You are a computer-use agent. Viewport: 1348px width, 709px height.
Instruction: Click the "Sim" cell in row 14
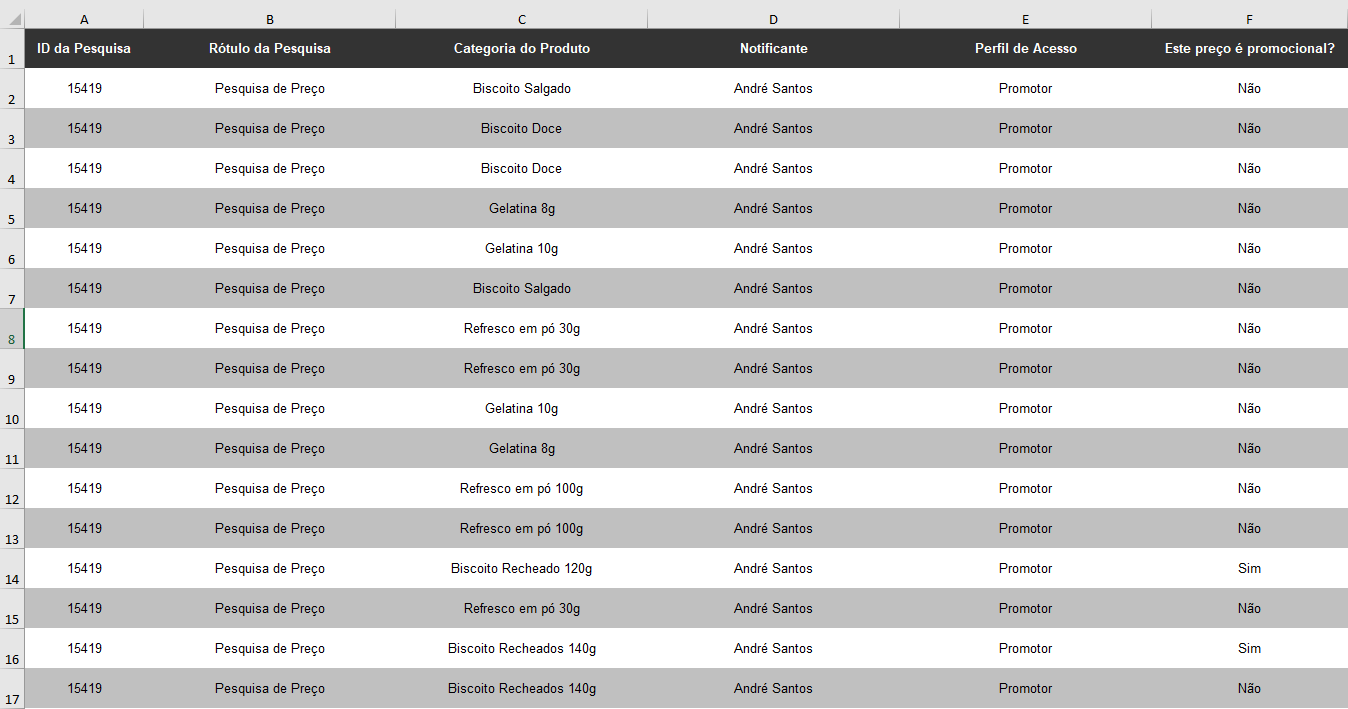(x=1249, y=568)
